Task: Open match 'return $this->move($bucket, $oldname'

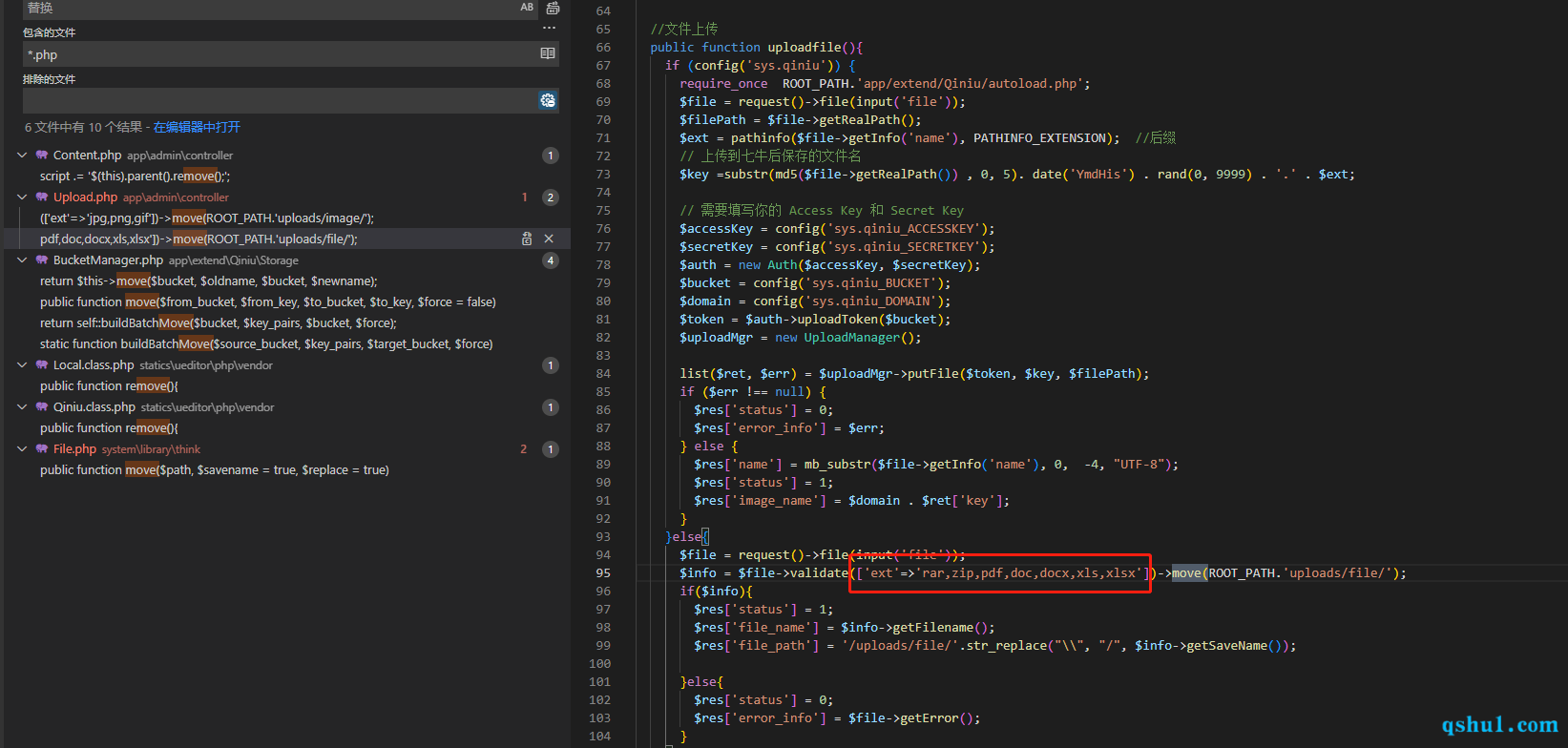Action: (209, 281)
